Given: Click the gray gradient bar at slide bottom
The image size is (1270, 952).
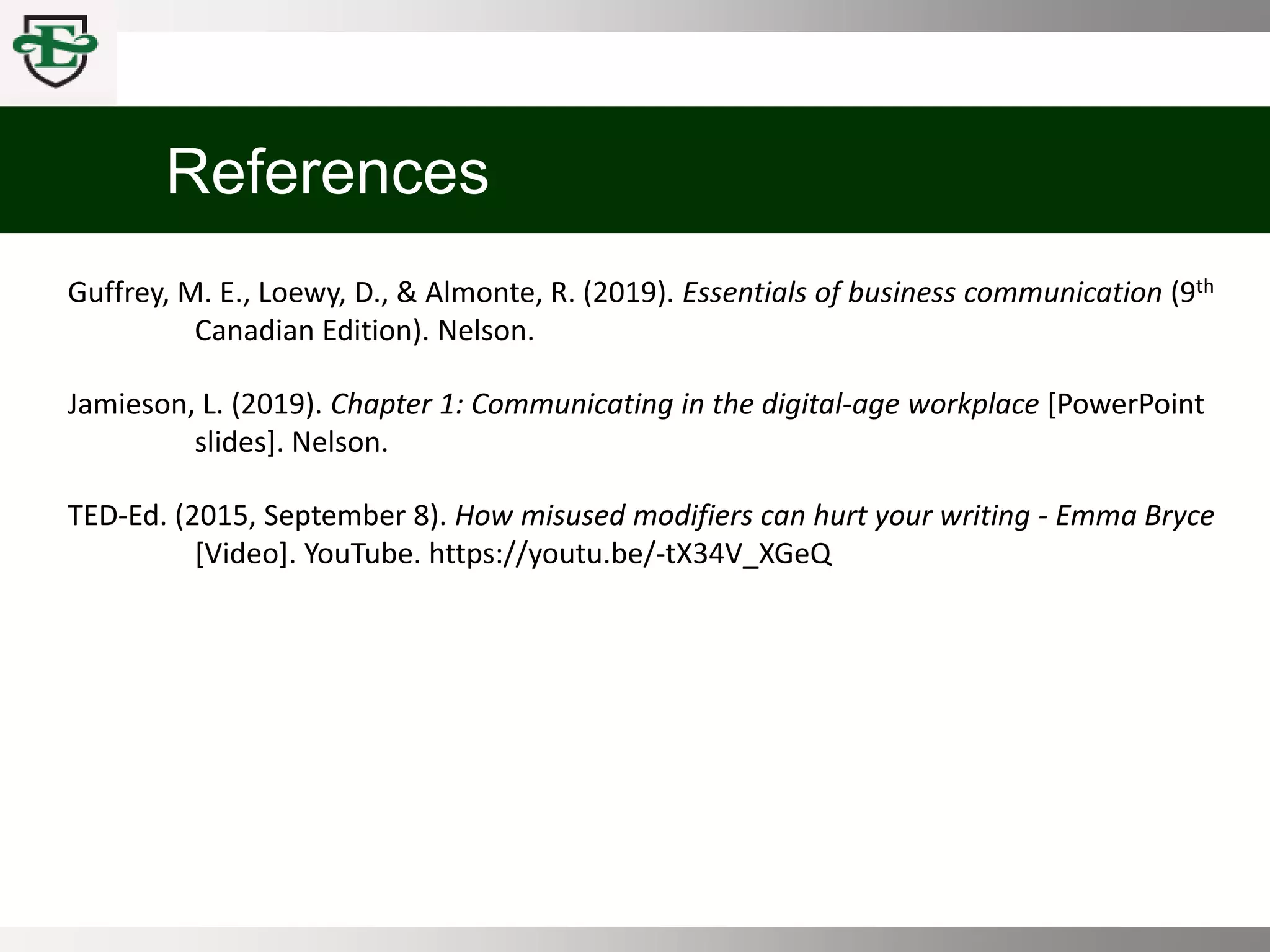Looking at the screenshot, I should pos(635,939).
